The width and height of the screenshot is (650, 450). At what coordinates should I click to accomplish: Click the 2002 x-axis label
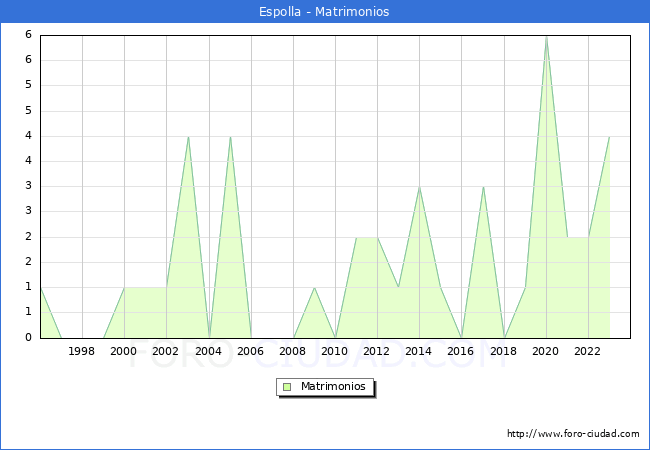[165, 351]
